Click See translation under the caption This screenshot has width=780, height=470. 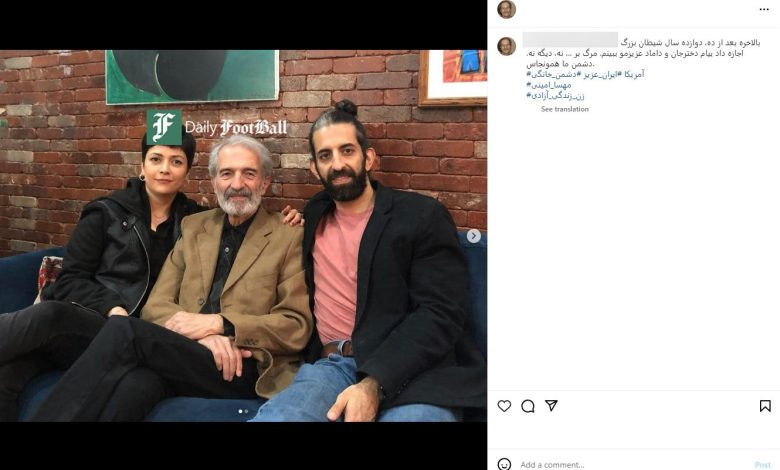pos(565,109)
